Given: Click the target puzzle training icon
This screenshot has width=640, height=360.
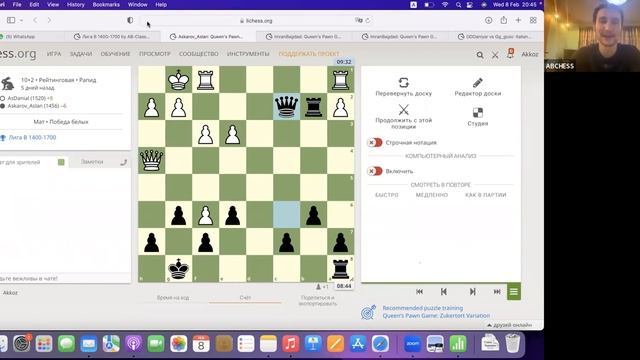Looking at the screenshot, I should tap(368, 312).
